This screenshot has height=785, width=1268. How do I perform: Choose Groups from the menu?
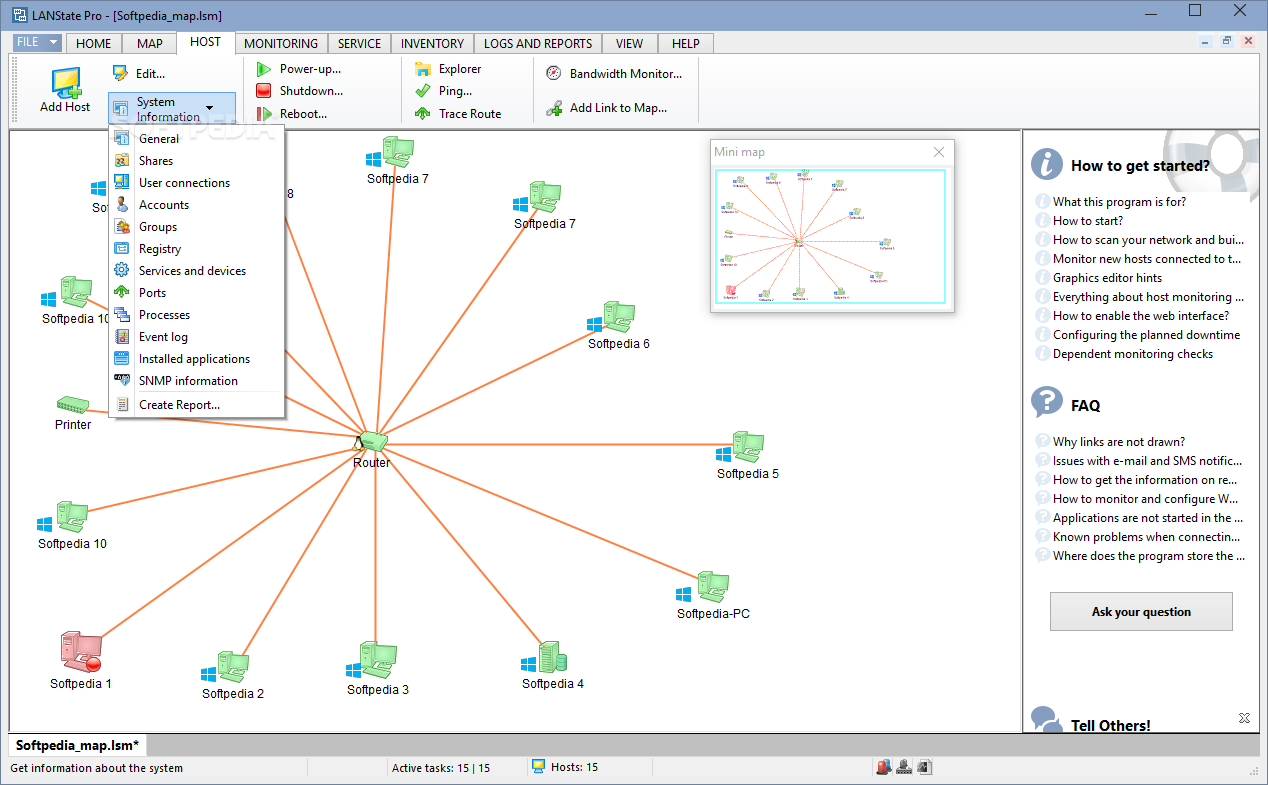[197, 227]
